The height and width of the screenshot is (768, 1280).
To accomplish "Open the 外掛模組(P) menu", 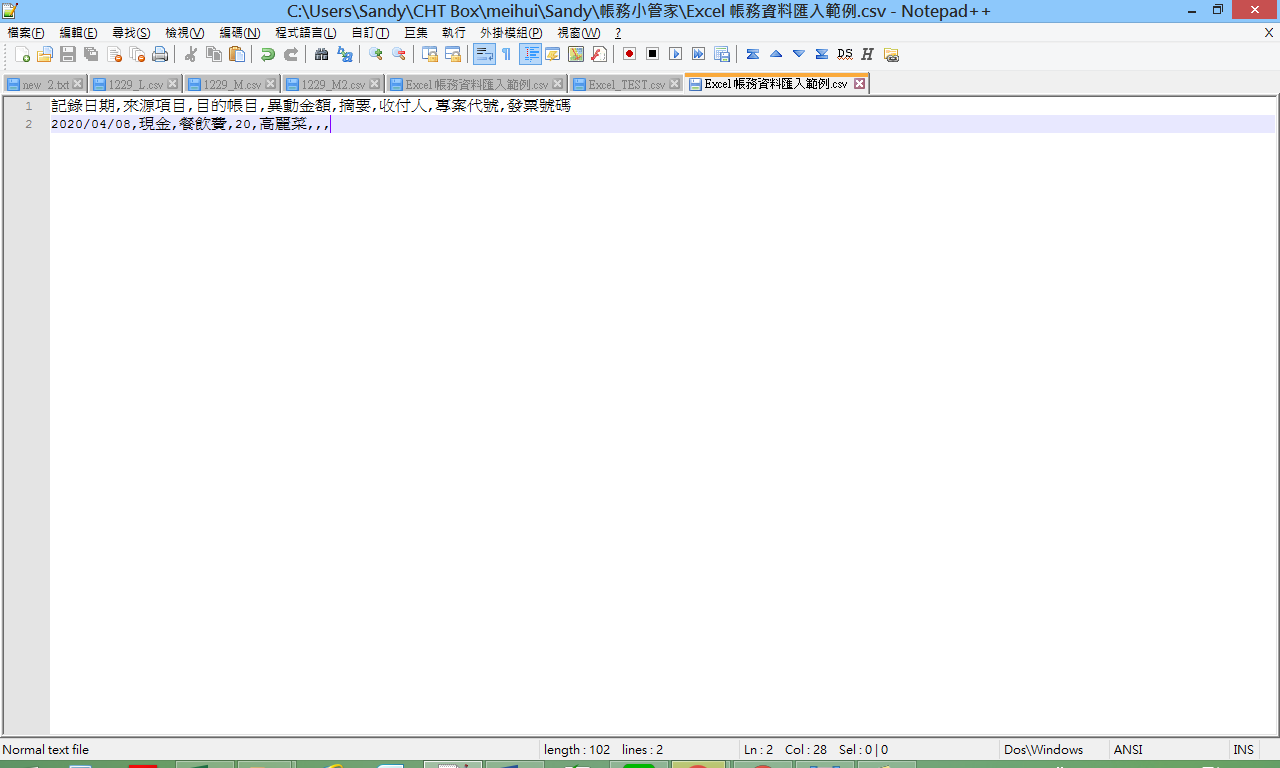I will 511,33.
